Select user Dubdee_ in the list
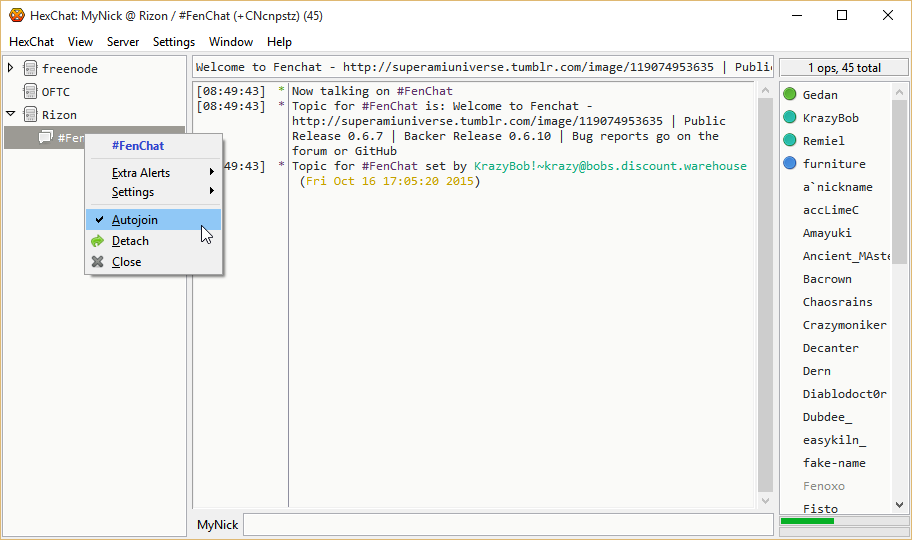The height and width of the screenshot is (540, 912). click(x=827, y=417)
